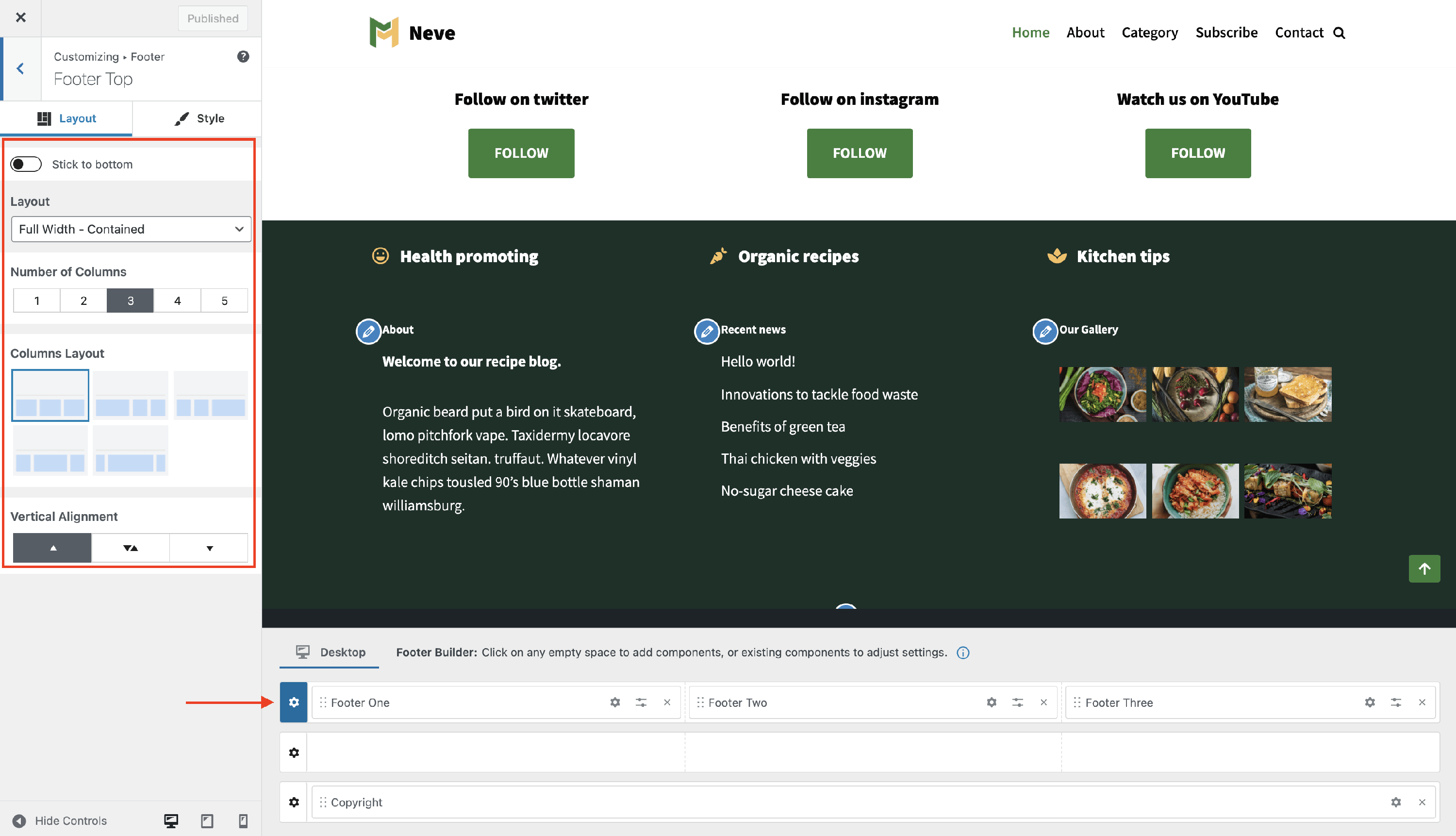The height and width of the screenshot is (836, 1456).
Task: Click edit pencil beside Recent news
Action: [707, 331]
